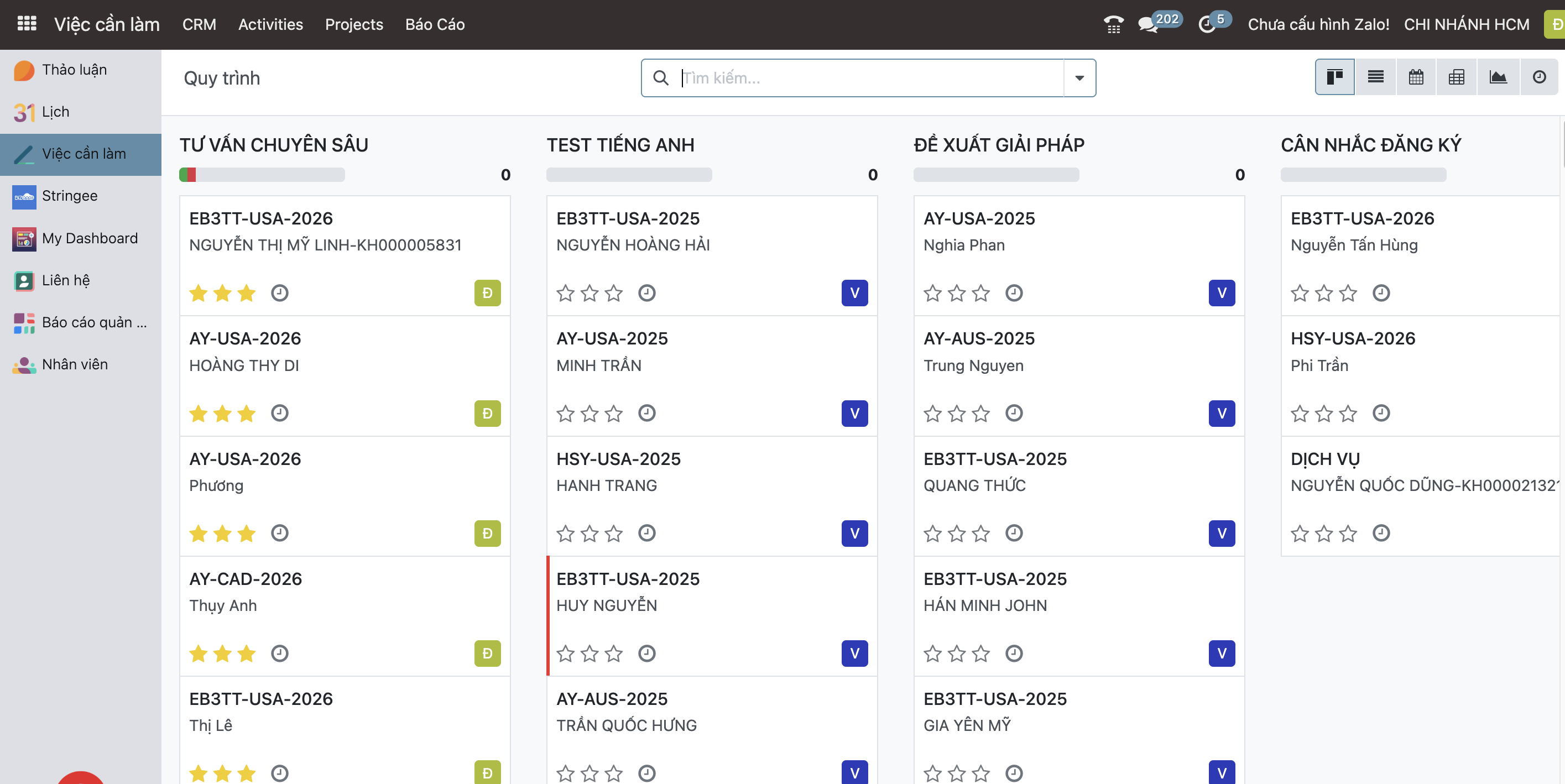Screen dimensions: 1565x784
Task: Set first priority star on NGUYỄN HOÀNG HẢI card
Action: (565, 294)
